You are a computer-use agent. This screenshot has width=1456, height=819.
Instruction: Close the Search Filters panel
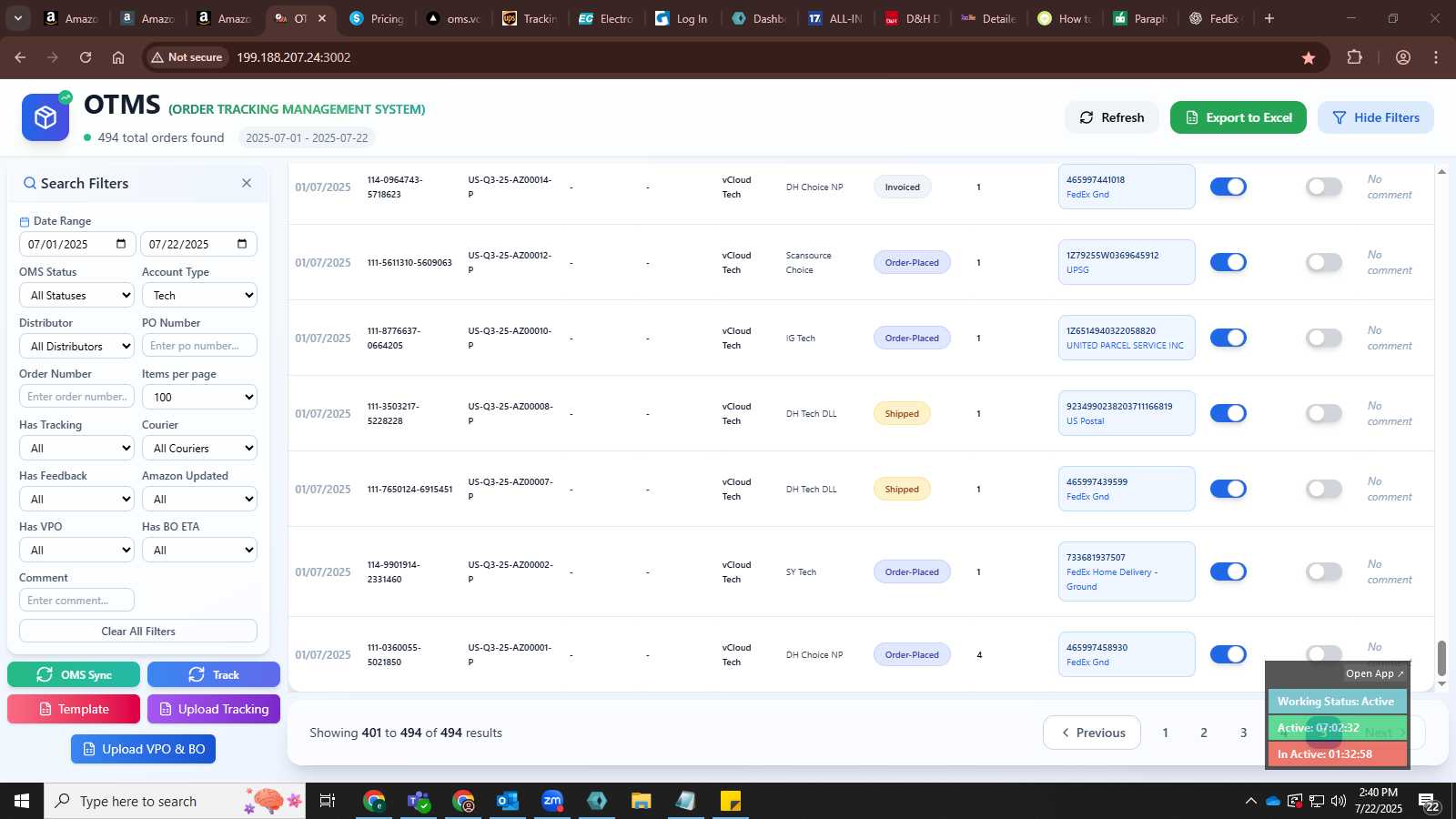[247, 183]
